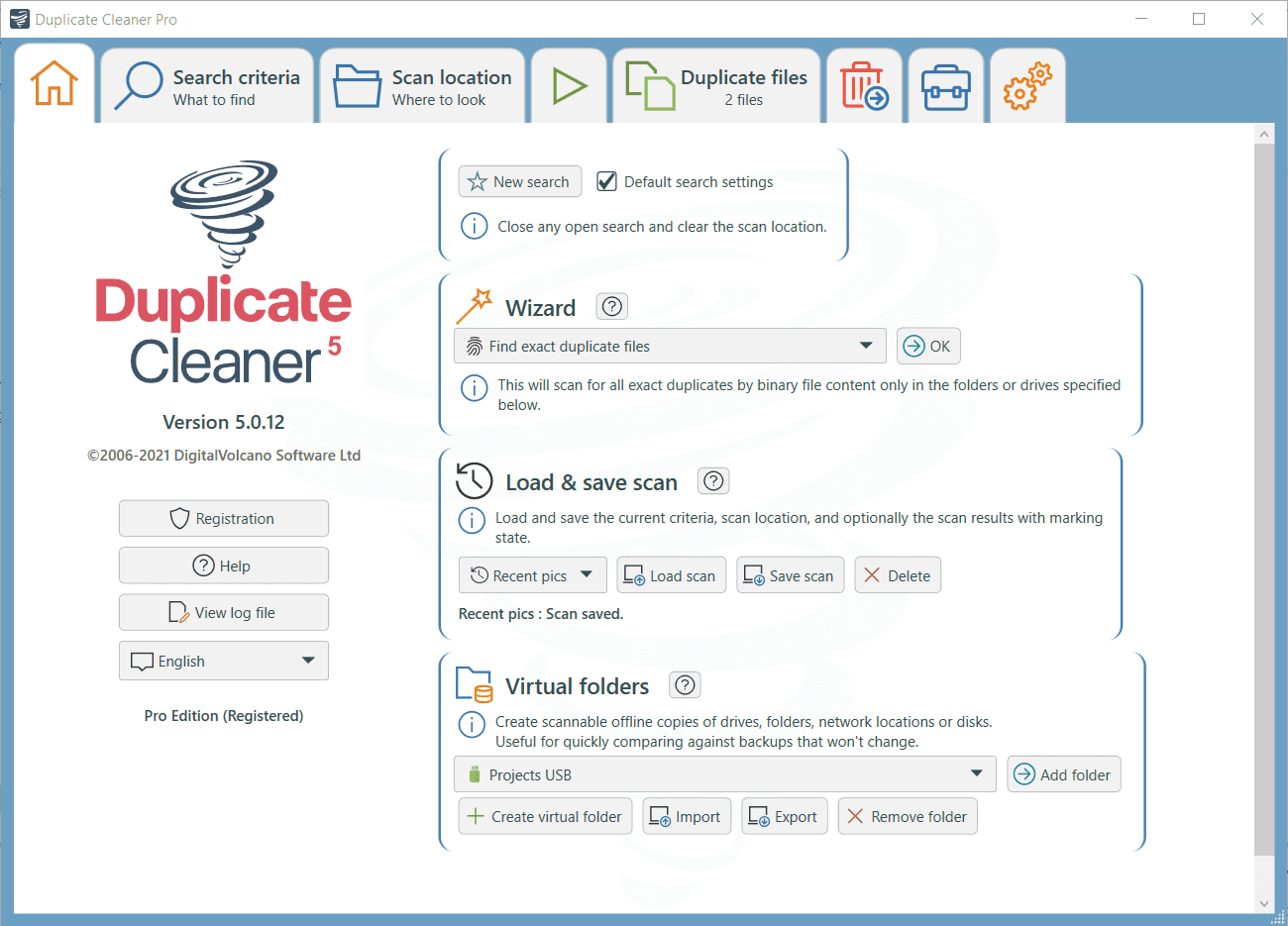Click the New search button
The image size is (1288, 926).
(x=520, y=181)
